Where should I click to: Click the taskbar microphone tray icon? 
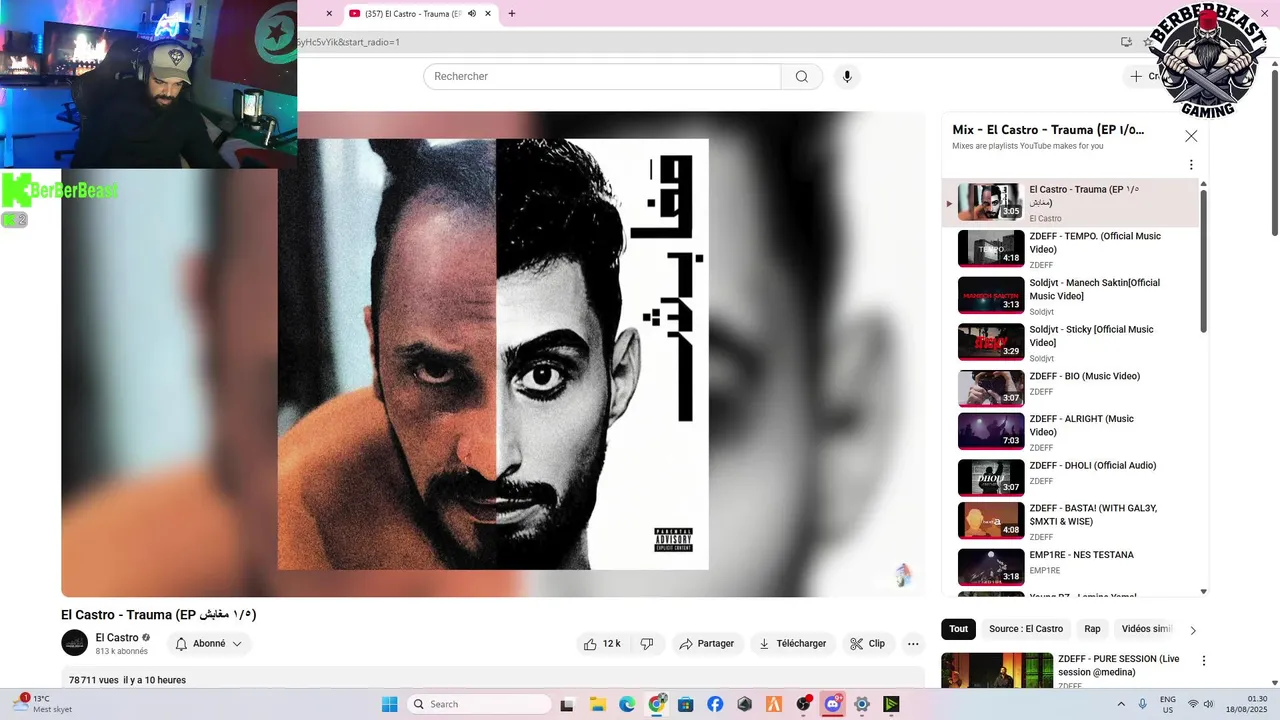point(1143,704)
